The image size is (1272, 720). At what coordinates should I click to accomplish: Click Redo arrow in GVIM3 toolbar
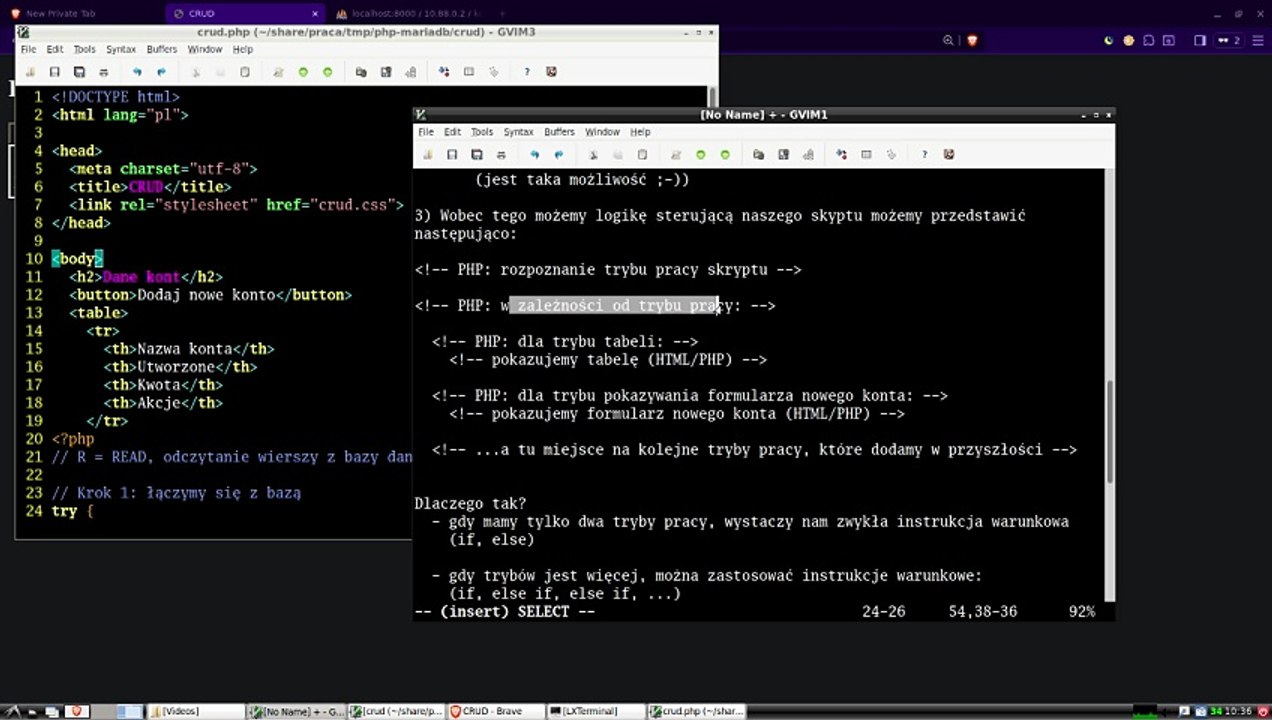161,72
